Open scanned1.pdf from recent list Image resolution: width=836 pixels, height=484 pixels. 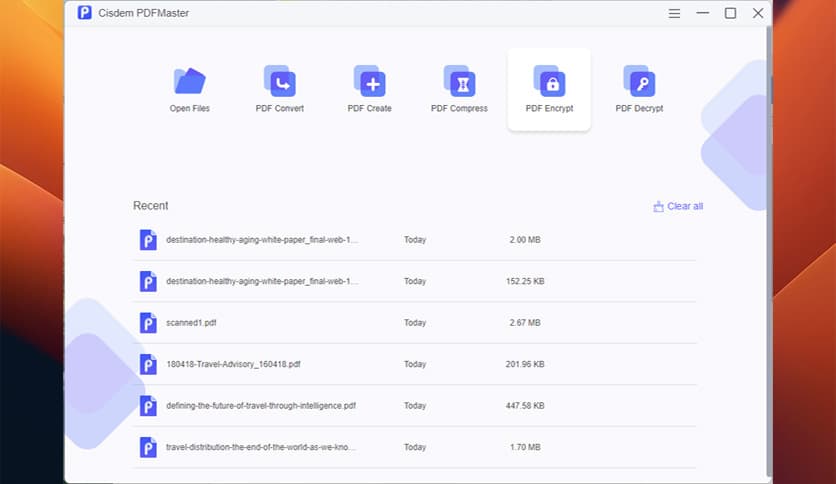(191, 322)
